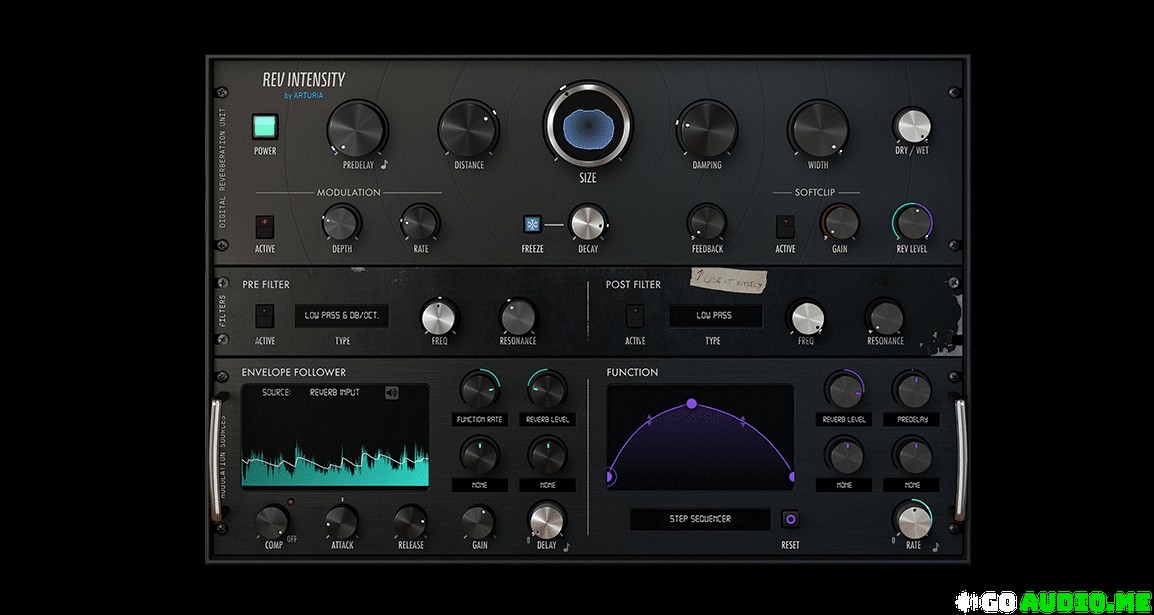Open the Source Reverb Input selector
1154x615 pixels.
pyautogui.click(x=335, y=393)
